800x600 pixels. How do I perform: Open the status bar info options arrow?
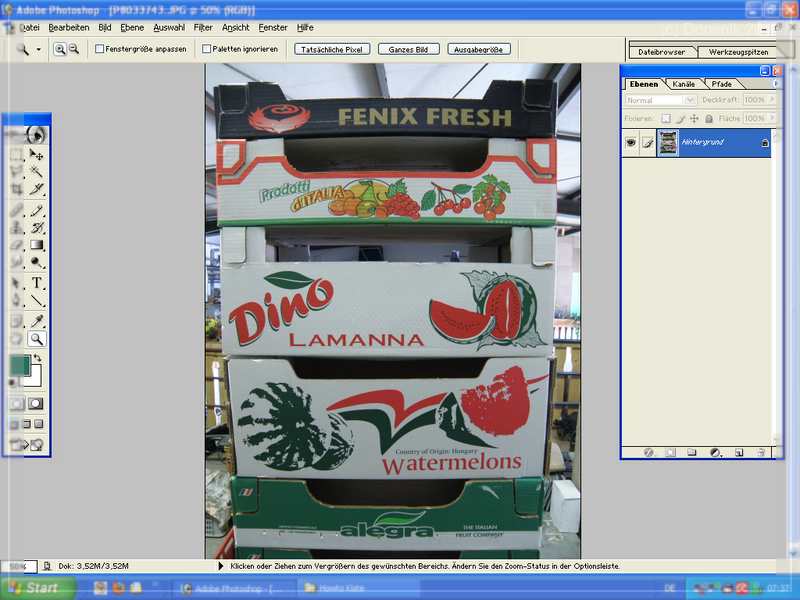click(x=220, y=566)
